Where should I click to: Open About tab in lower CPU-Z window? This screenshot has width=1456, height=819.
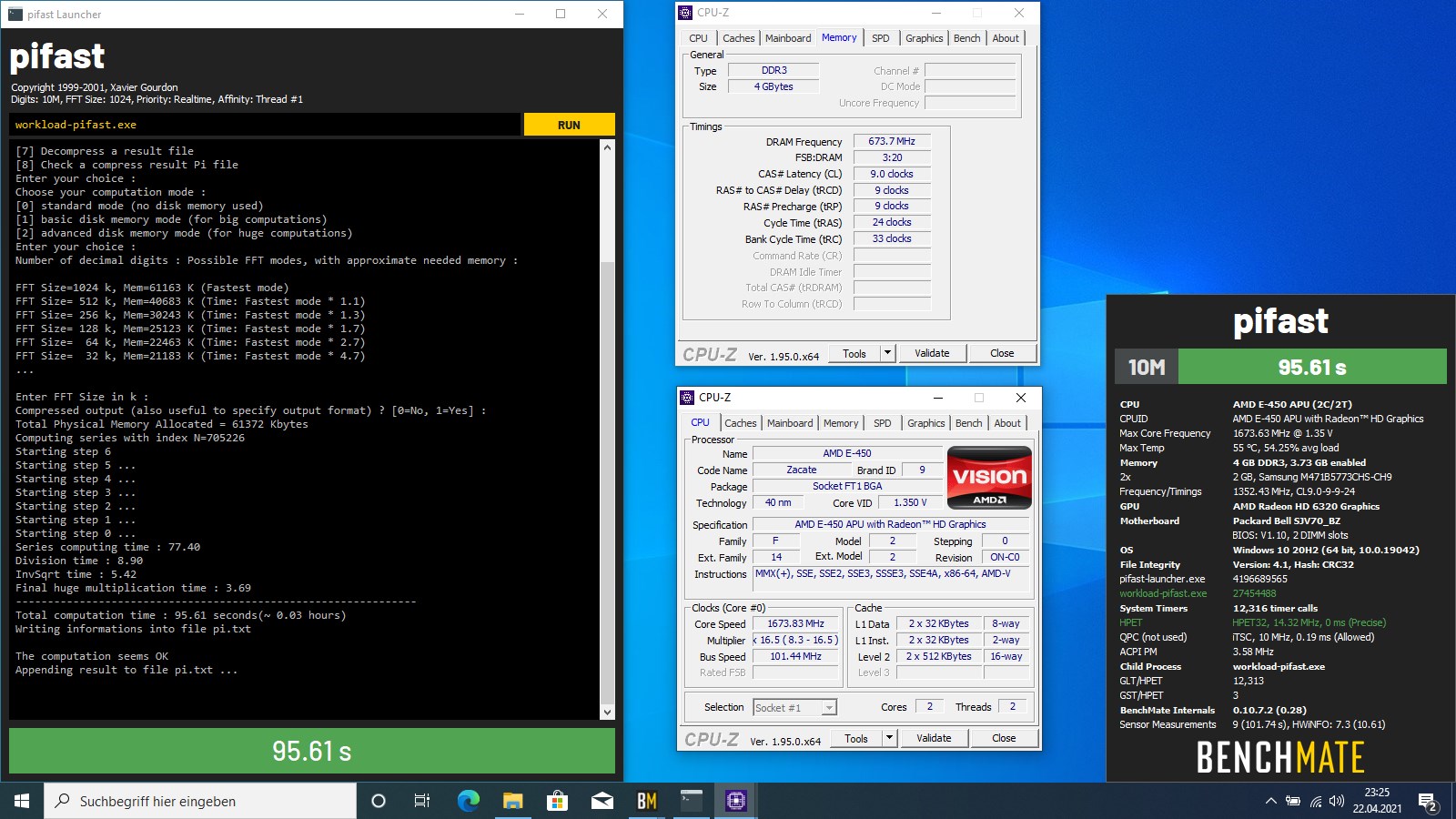click(x=1007, y=423)
